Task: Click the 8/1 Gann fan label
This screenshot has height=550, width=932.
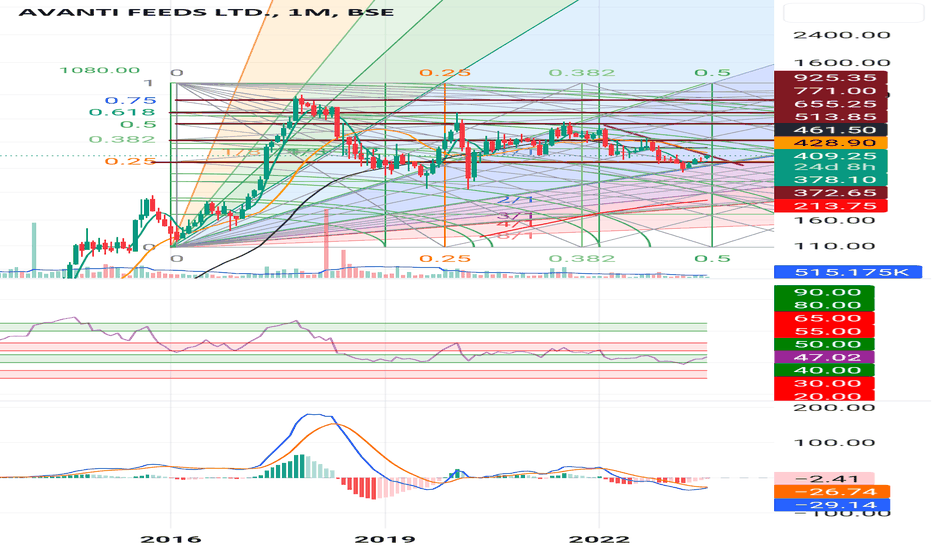Action: (x=515, y=235)
